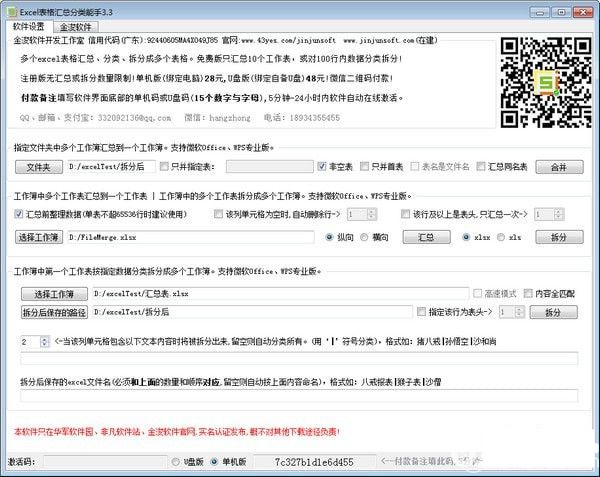Click the column number spinner showing 2
The height and width of the screenshot is (477, 600).
point(35,342)
